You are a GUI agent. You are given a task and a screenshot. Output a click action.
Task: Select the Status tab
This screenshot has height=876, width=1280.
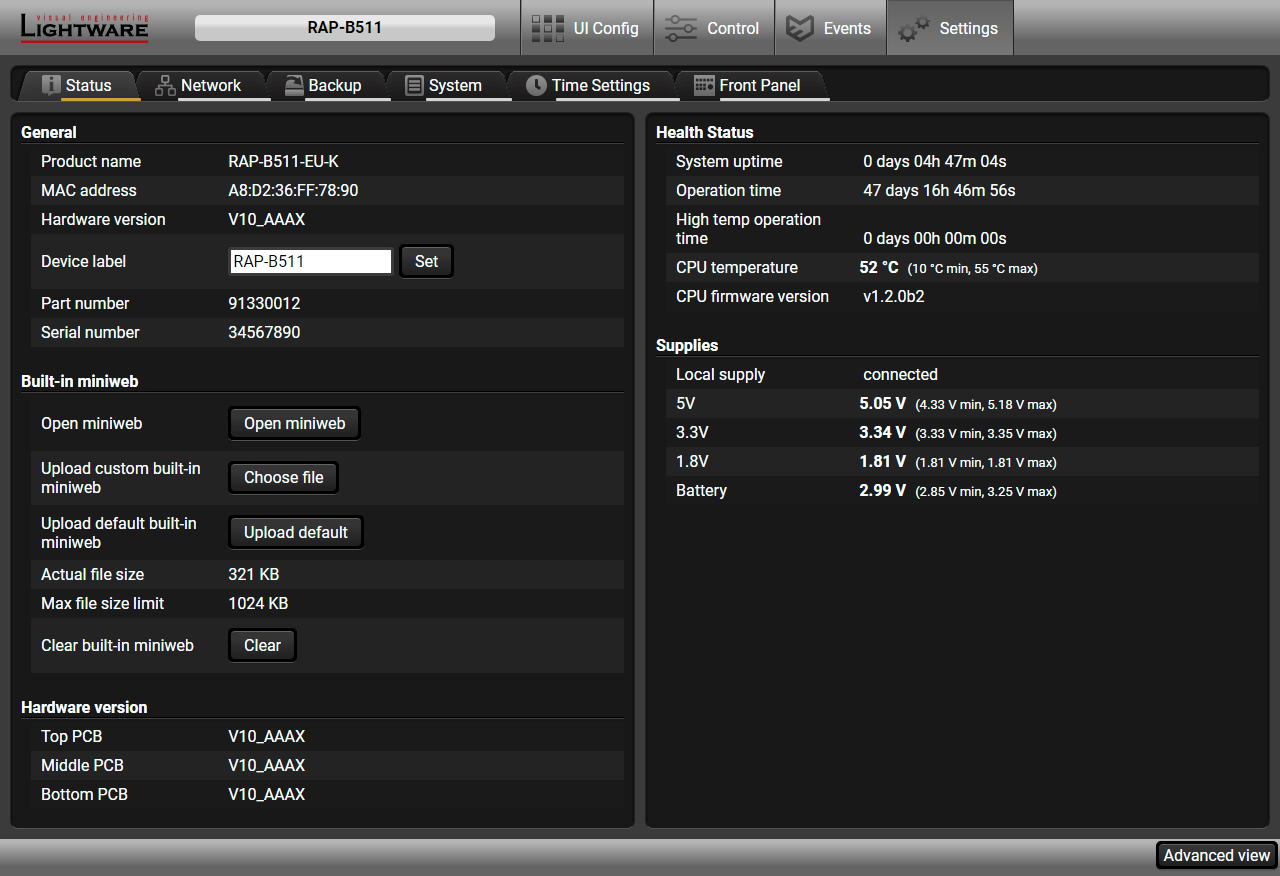tap(80, 86)
